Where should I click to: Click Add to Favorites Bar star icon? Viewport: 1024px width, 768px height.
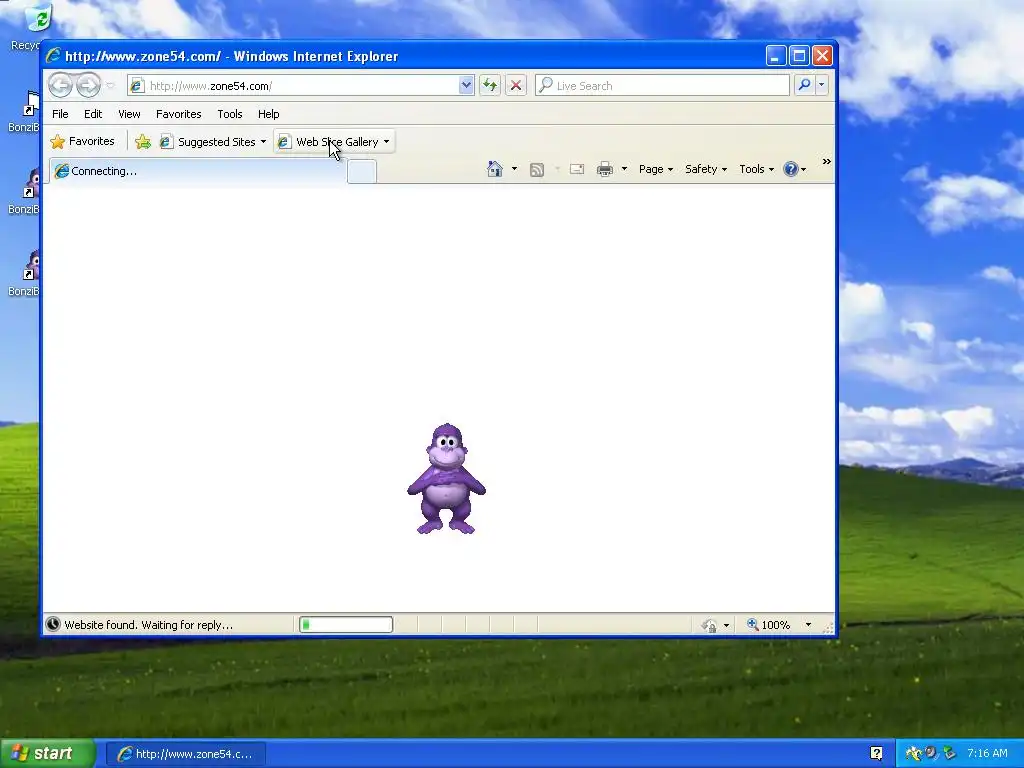[x=142, y=142]
